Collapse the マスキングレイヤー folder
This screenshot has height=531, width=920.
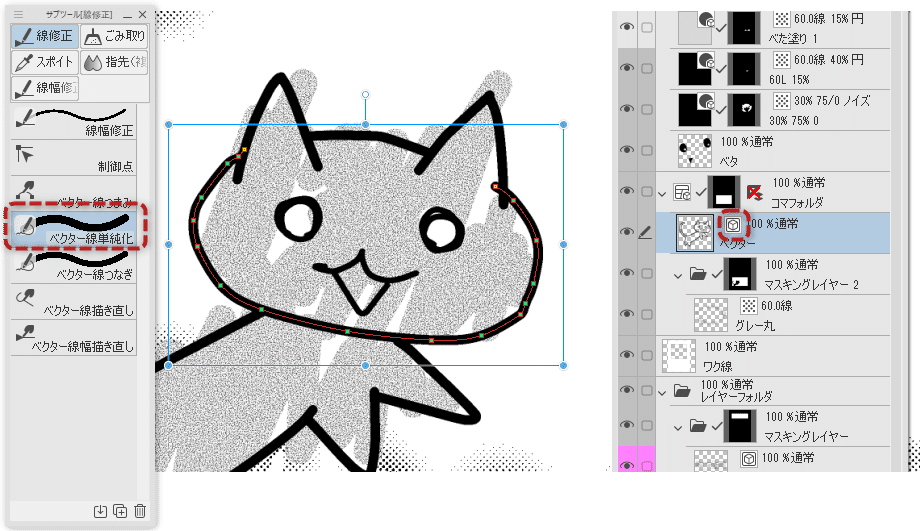point(679,427)
